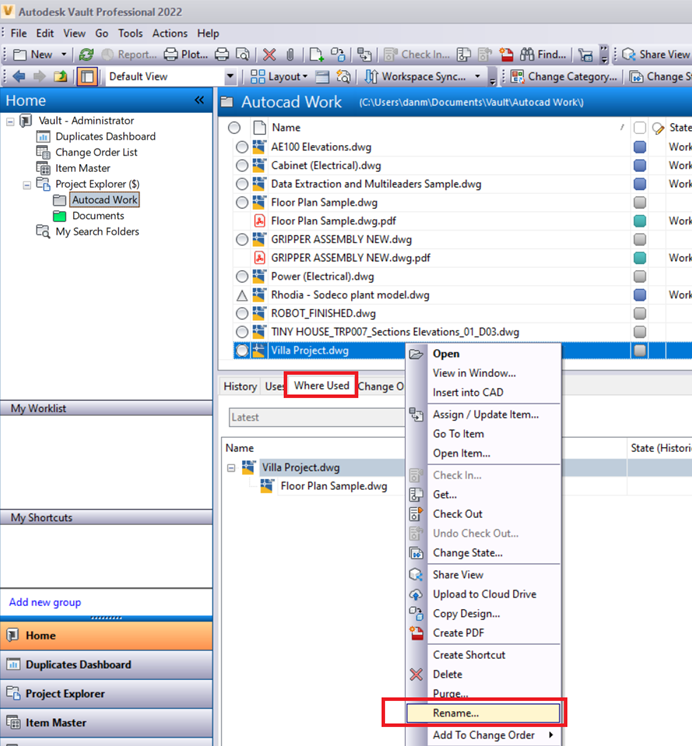Open Print Preview from the toolbar
Viewport: 692px width, 746px height.
(x=243, y=55)
